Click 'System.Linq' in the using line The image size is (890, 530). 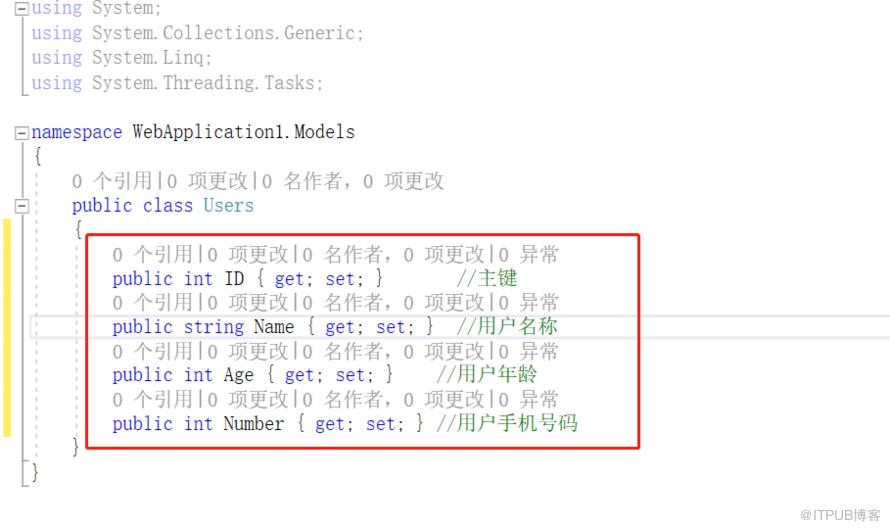149,58
